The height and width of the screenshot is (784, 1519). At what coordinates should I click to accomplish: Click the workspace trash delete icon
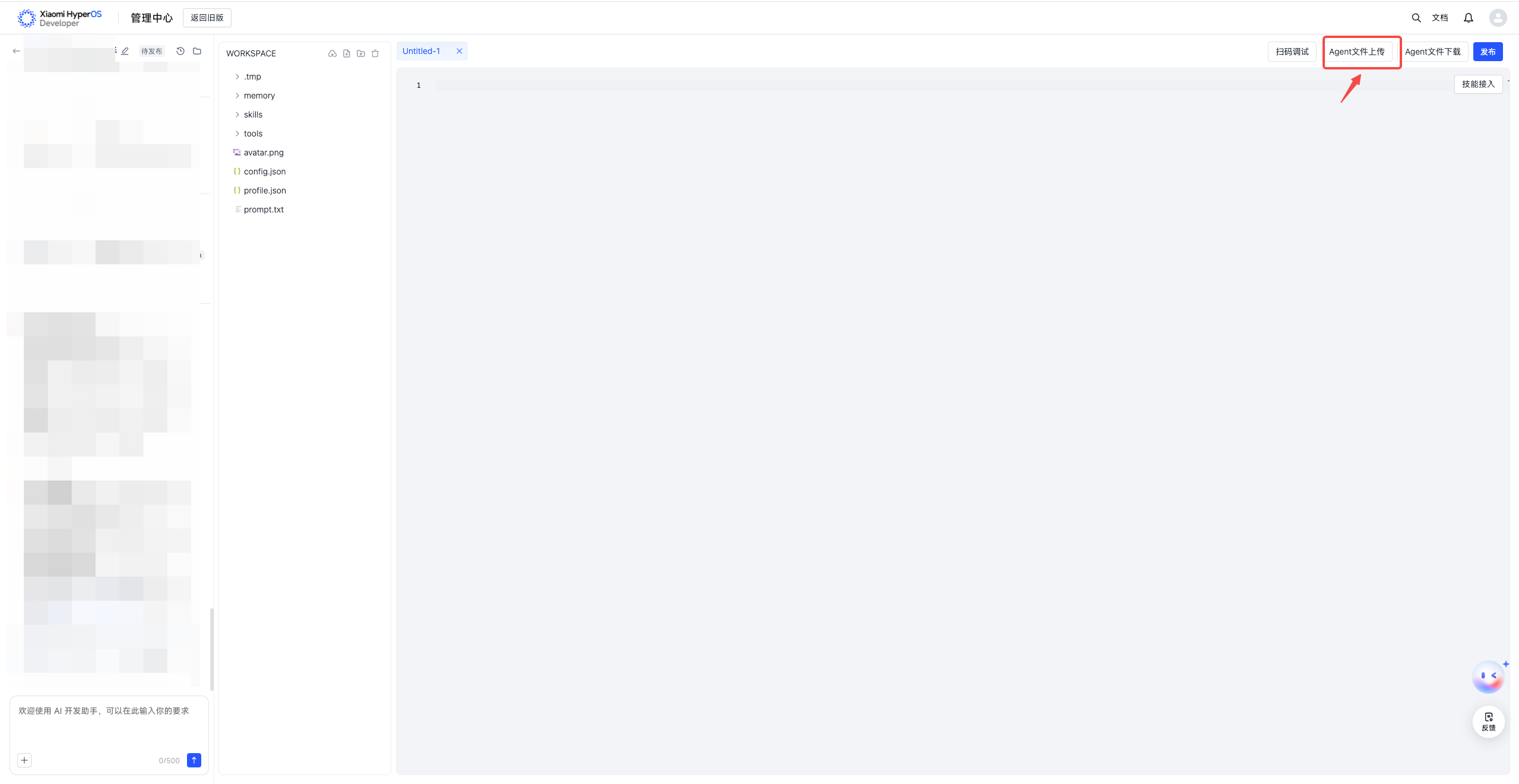click(375, 53)
